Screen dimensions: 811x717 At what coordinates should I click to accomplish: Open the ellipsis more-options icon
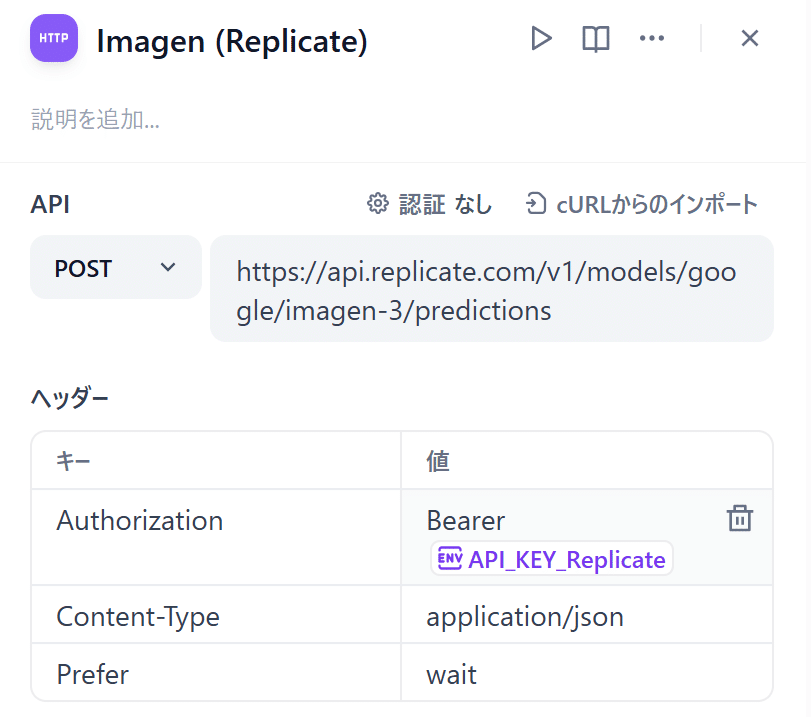(651, 38)
